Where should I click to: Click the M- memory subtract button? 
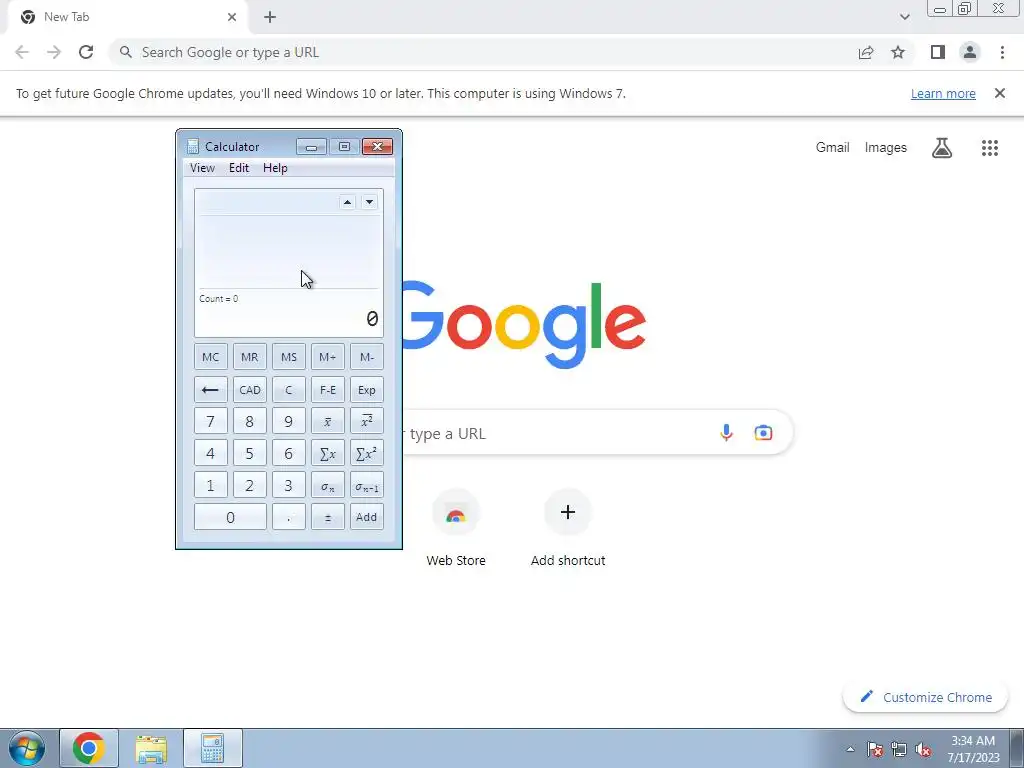367,357
